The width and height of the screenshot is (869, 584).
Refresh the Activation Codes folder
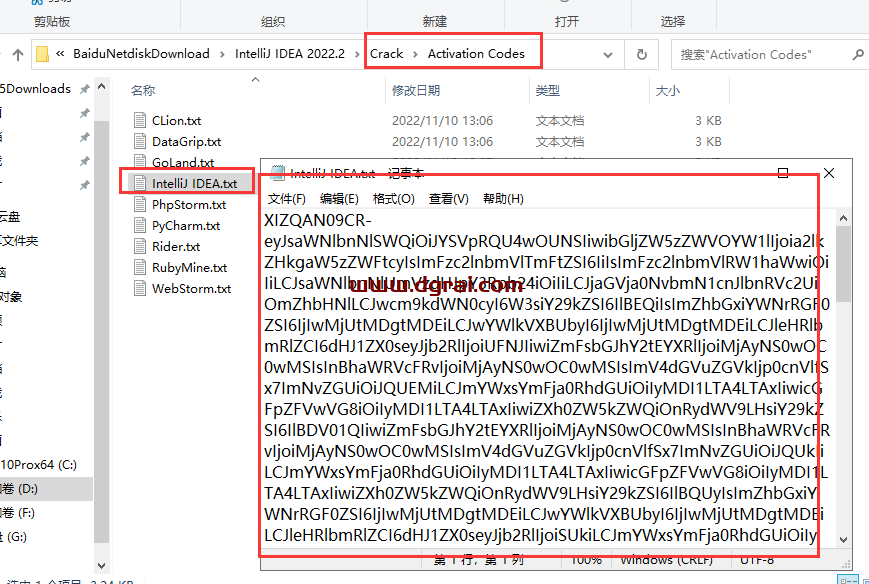point(642,54)
